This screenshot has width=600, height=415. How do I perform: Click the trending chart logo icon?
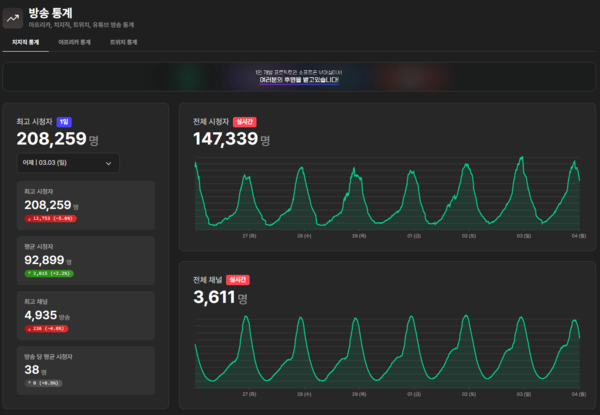15,18
